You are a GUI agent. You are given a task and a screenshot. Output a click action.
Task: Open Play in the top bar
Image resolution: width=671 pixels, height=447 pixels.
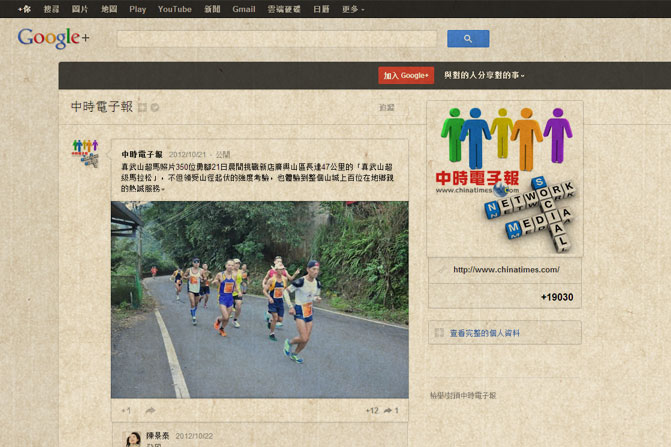tap(138, 9)
